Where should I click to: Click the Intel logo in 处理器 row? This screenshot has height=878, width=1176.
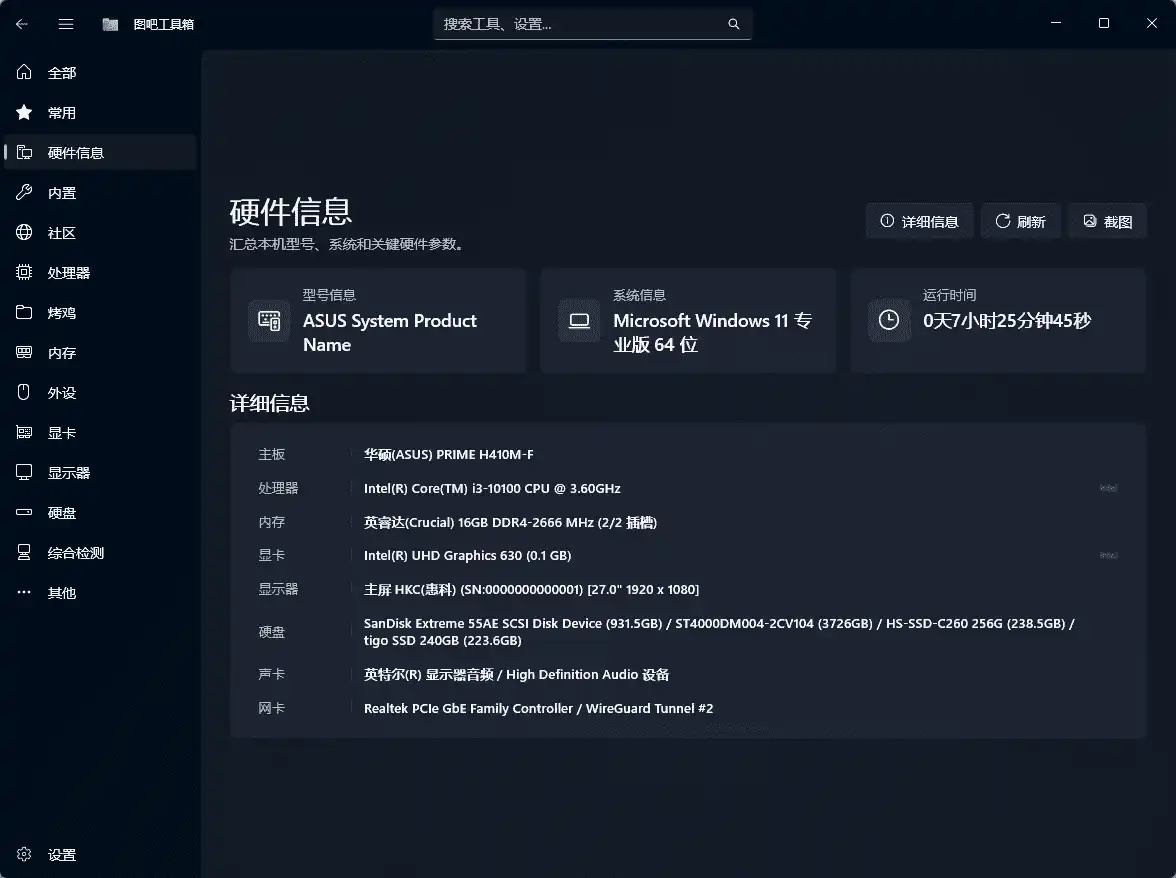point(1108,488)
